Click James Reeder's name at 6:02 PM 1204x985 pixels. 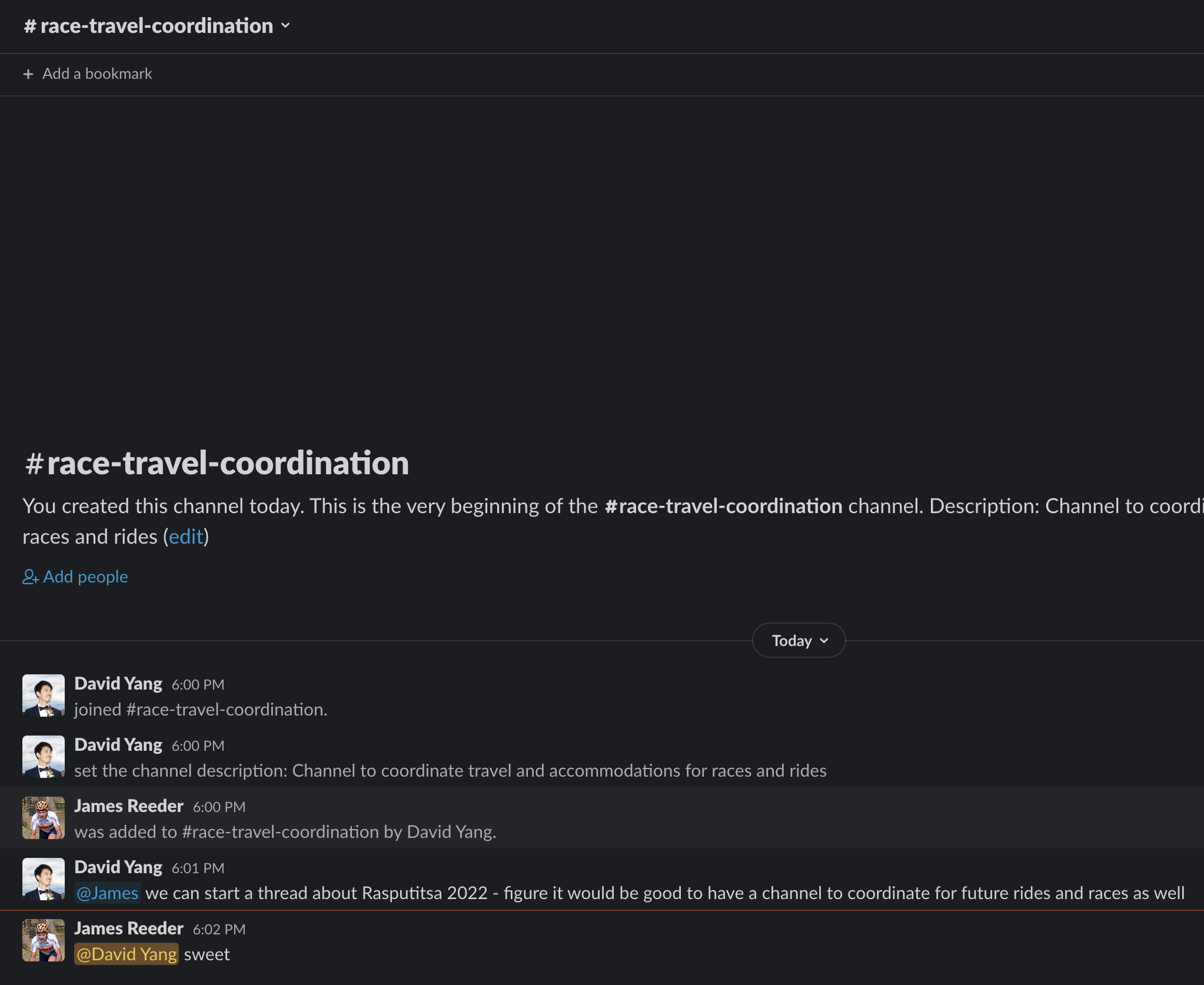point(129,929)
